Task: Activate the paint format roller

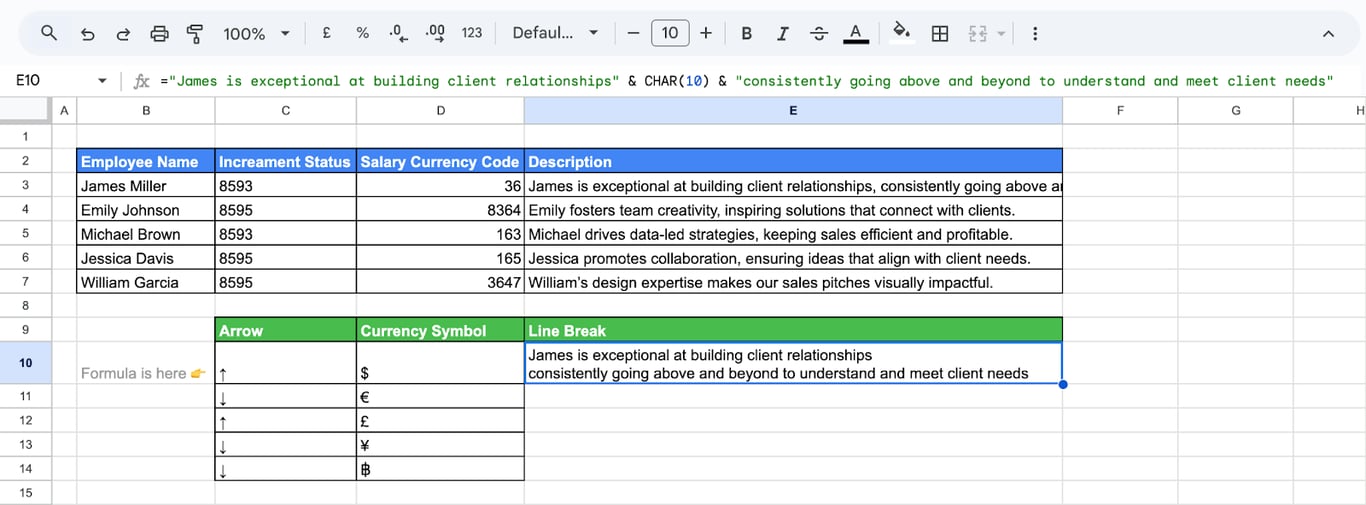Action: [x=195, y=33]
